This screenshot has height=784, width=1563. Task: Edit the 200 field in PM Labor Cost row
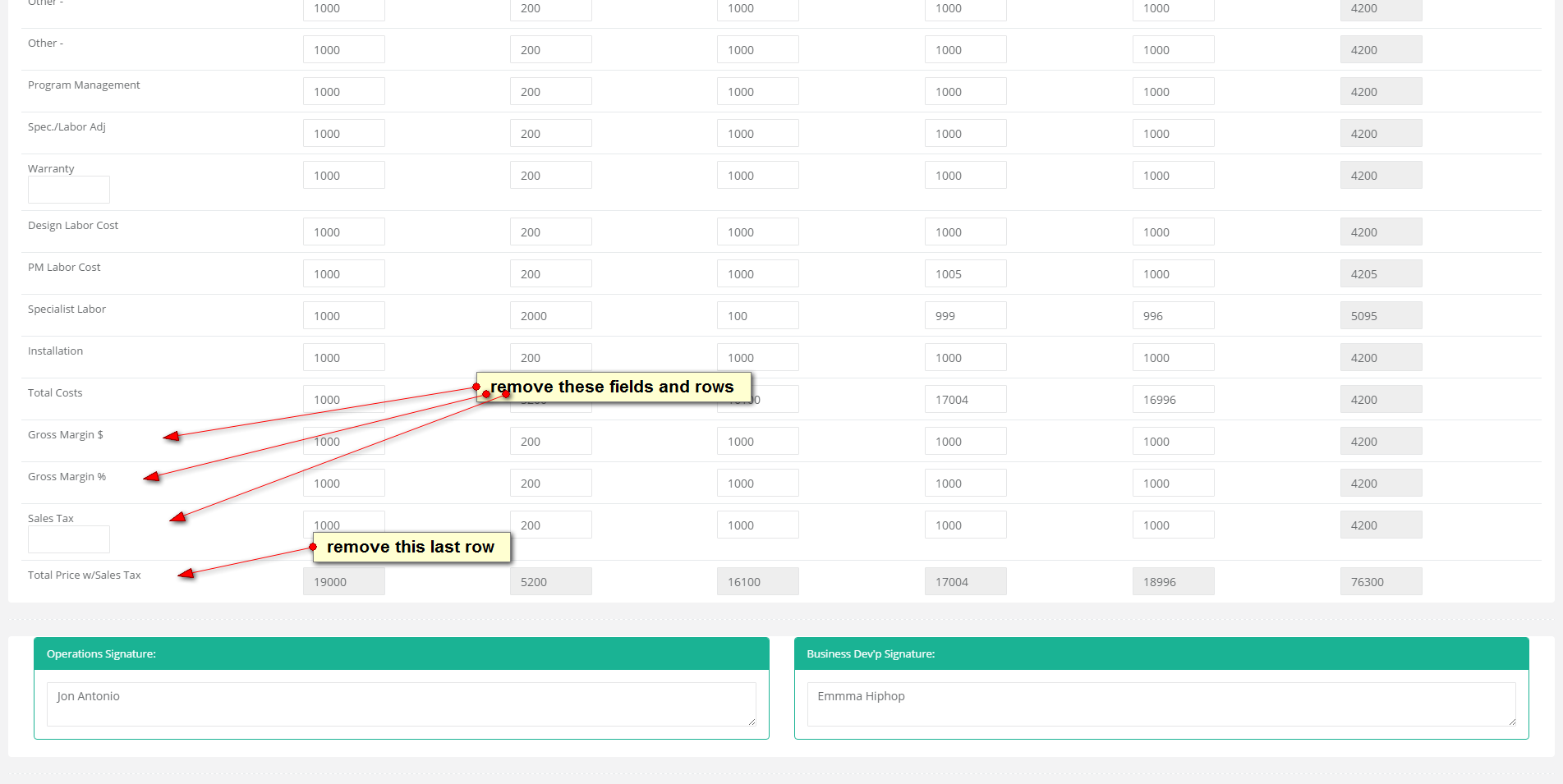click(551, 273)
